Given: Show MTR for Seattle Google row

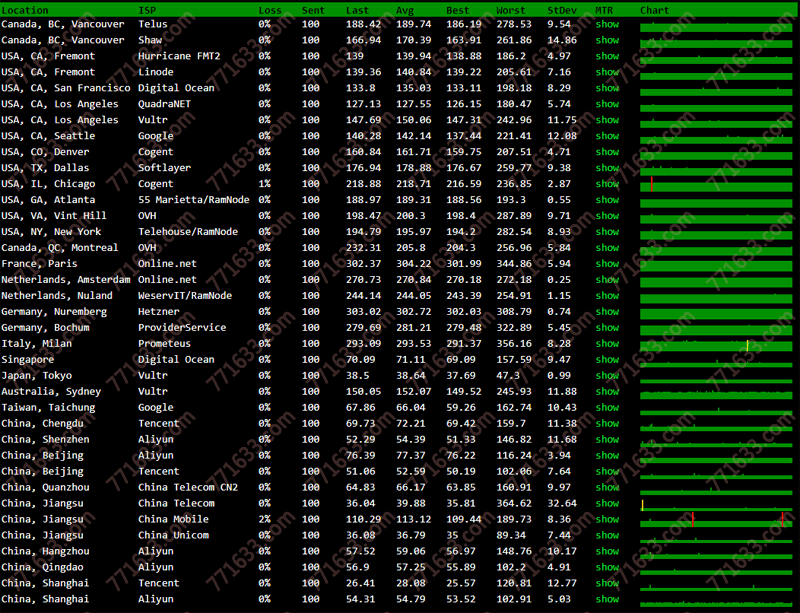Looking at the screenshot, I should pos(607,136).
